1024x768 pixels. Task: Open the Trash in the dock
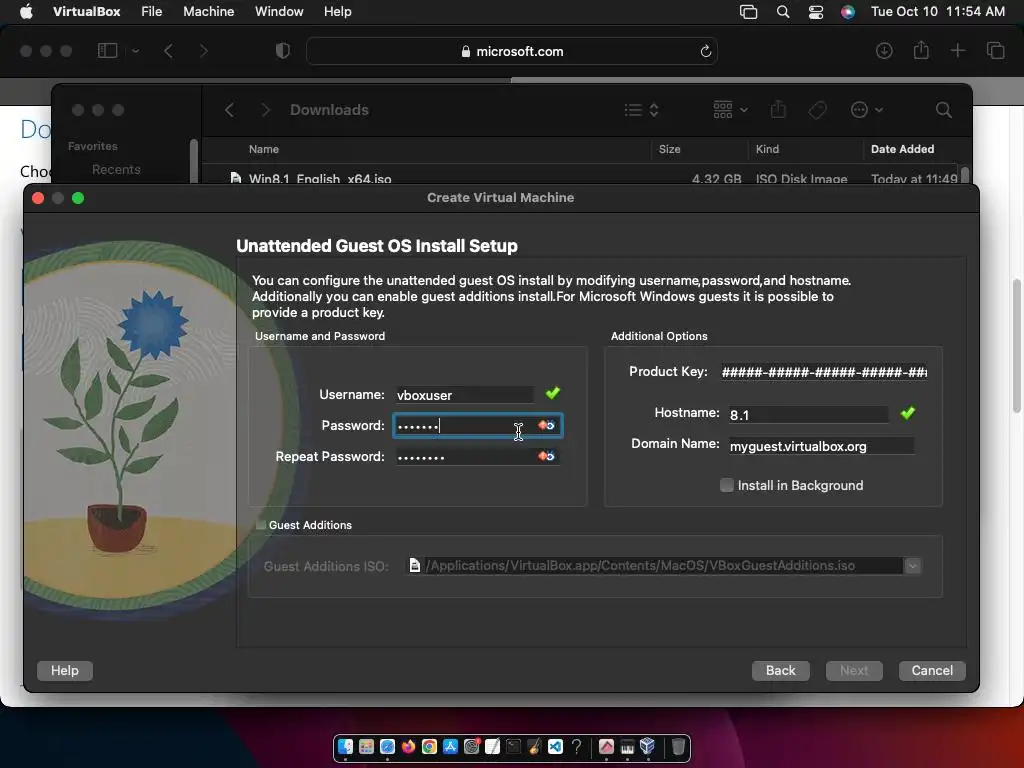pyautogui.click(x=679, y=746)
